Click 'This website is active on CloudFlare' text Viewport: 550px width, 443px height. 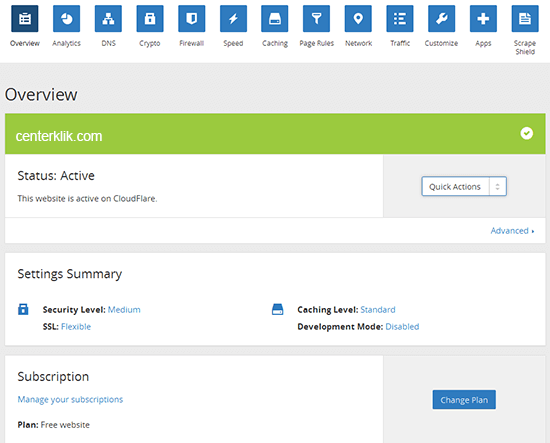click(x=87, y=199)
